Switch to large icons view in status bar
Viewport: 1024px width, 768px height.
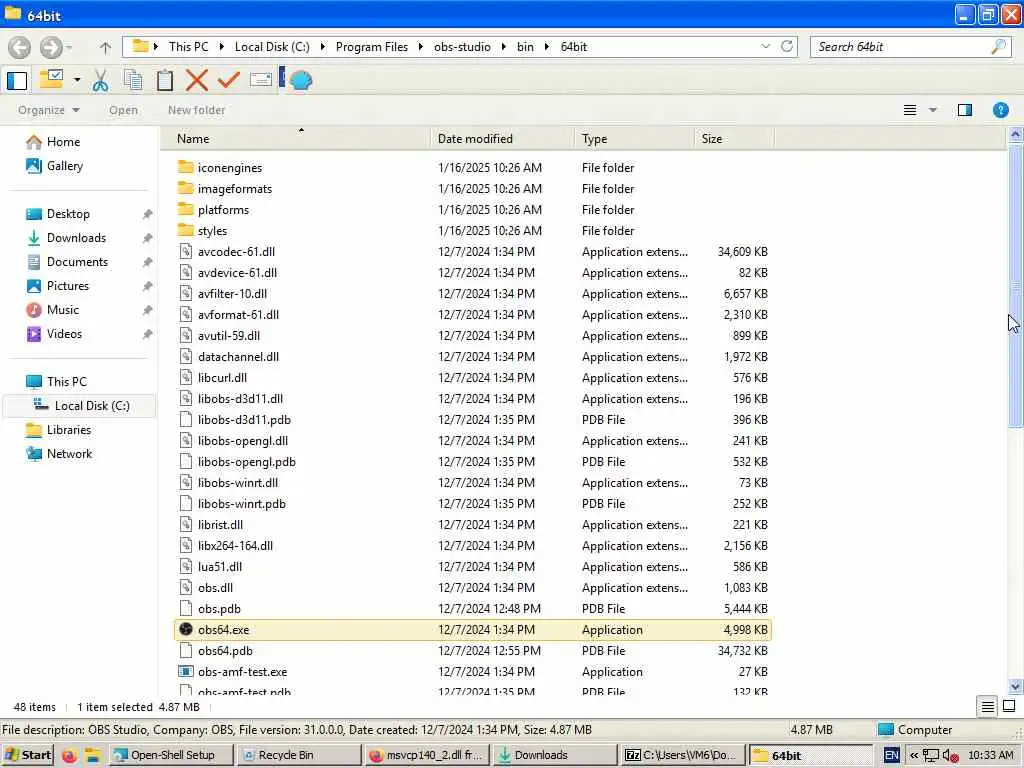(1009, 707)
